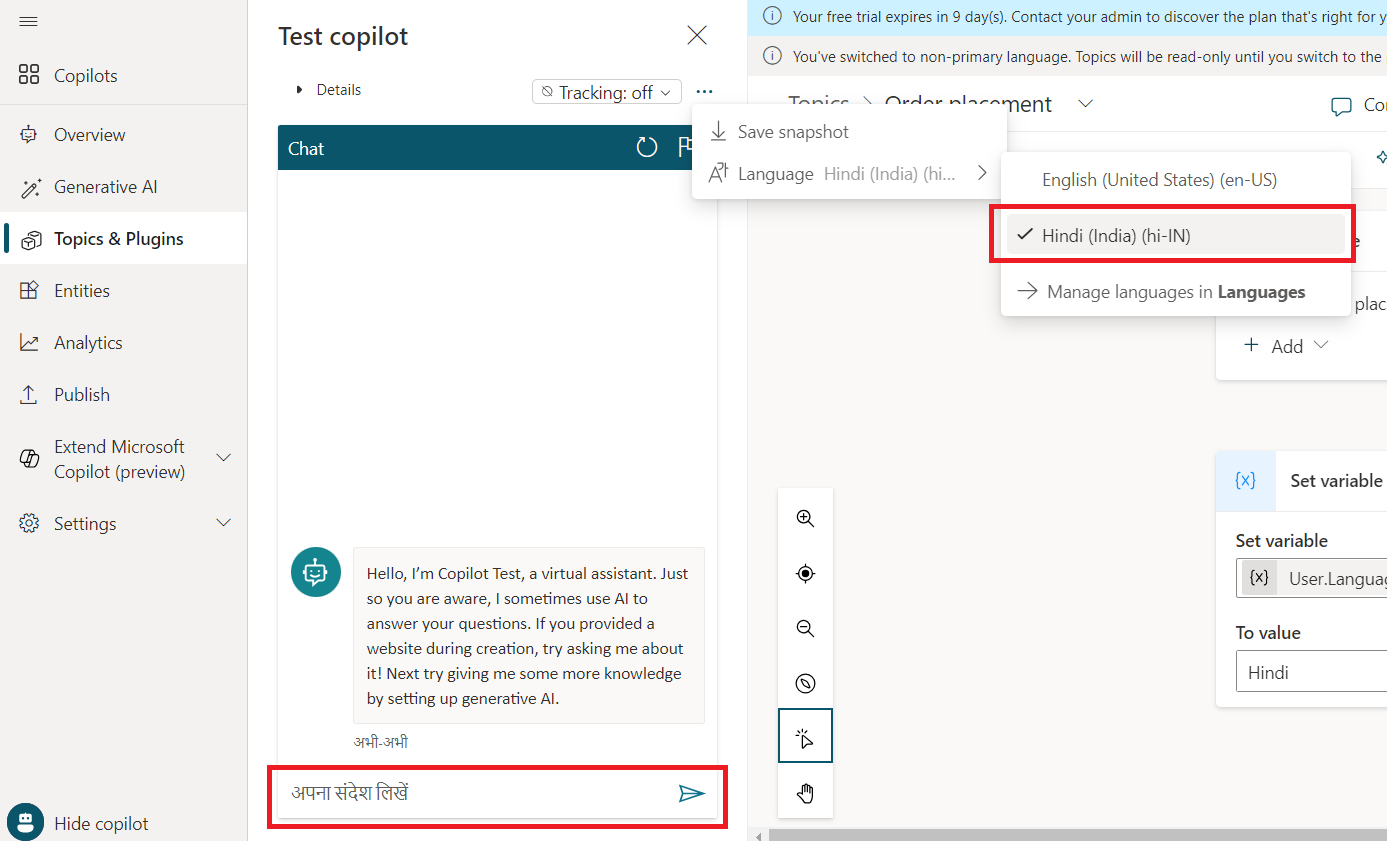
Task: Click Save snapshot menu item
Action: click(x=792, y=132)
